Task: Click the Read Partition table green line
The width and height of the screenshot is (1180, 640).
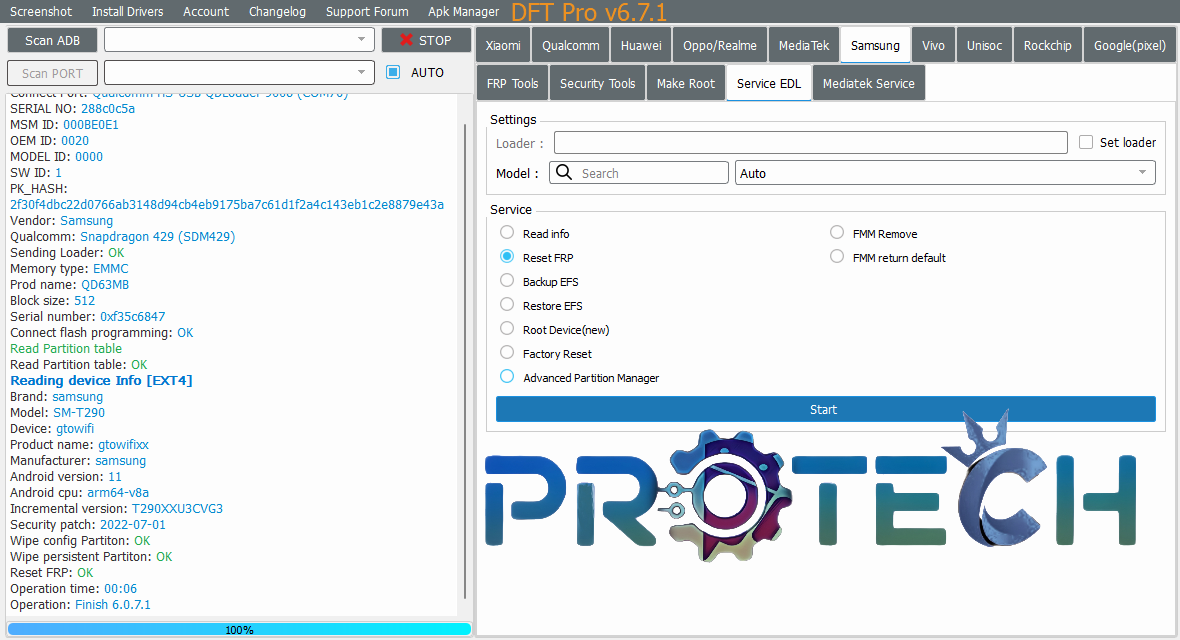Action: click(x=65, y=348)
